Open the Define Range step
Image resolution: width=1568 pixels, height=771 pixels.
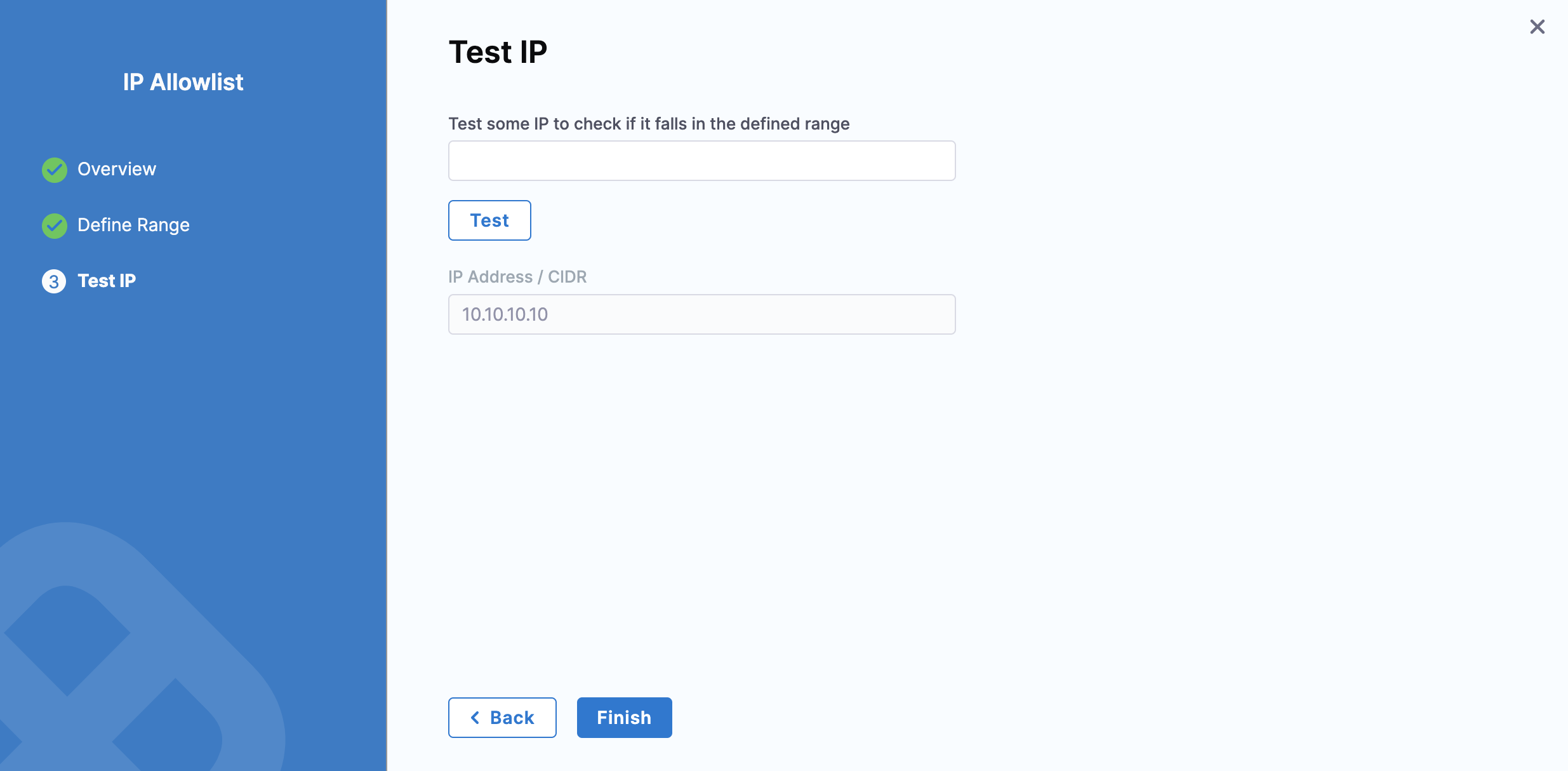coord(133,225)
